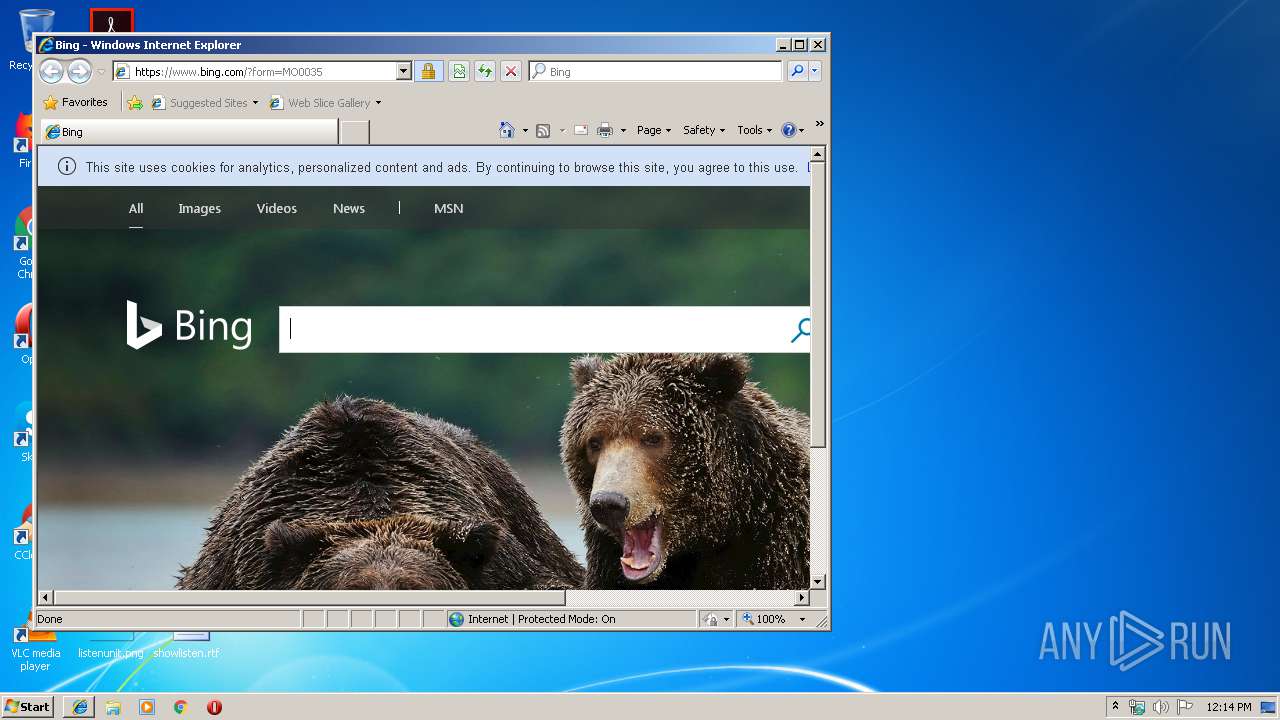Image resolution: width=1280 pixels, height=720 pixels.
Task: Click the RSS feeds icon
Action: 543,130
